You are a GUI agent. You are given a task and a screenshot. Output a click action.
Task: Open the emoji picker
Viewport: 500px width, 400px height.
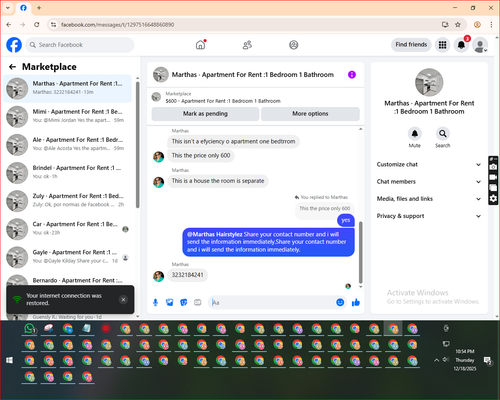(340, 302)
